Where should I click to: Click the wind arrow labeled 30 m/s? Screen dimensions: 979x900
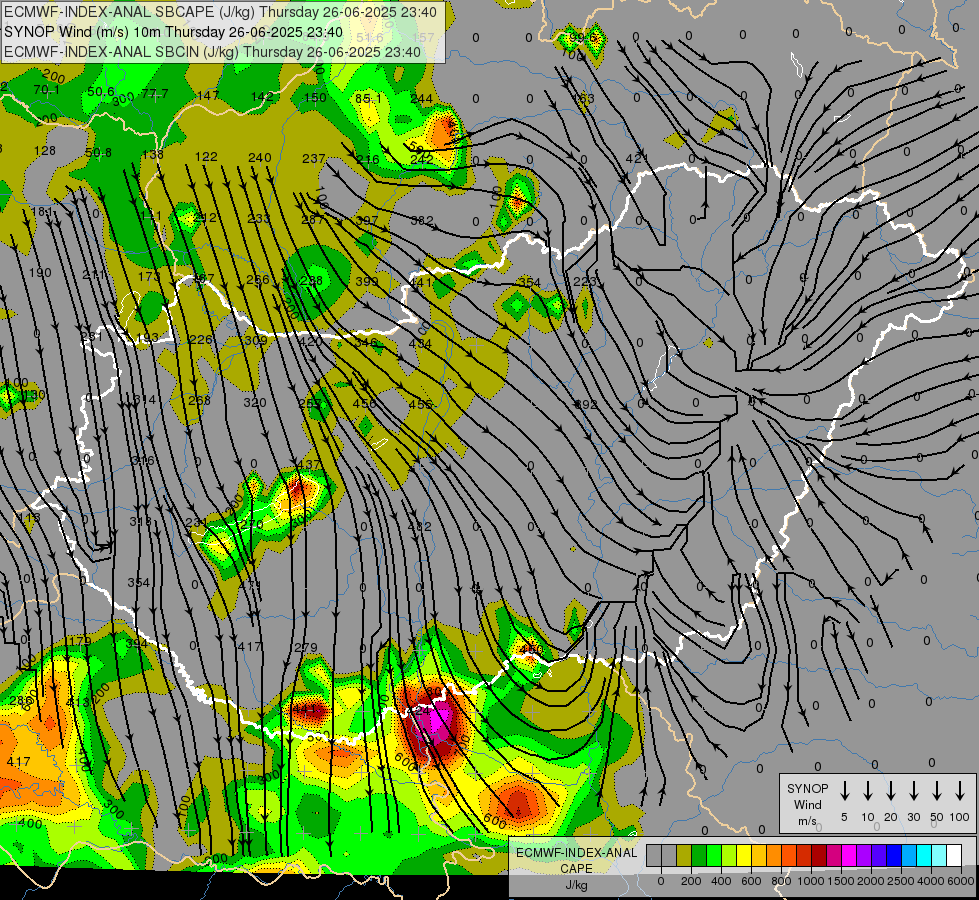pos(913,791)
